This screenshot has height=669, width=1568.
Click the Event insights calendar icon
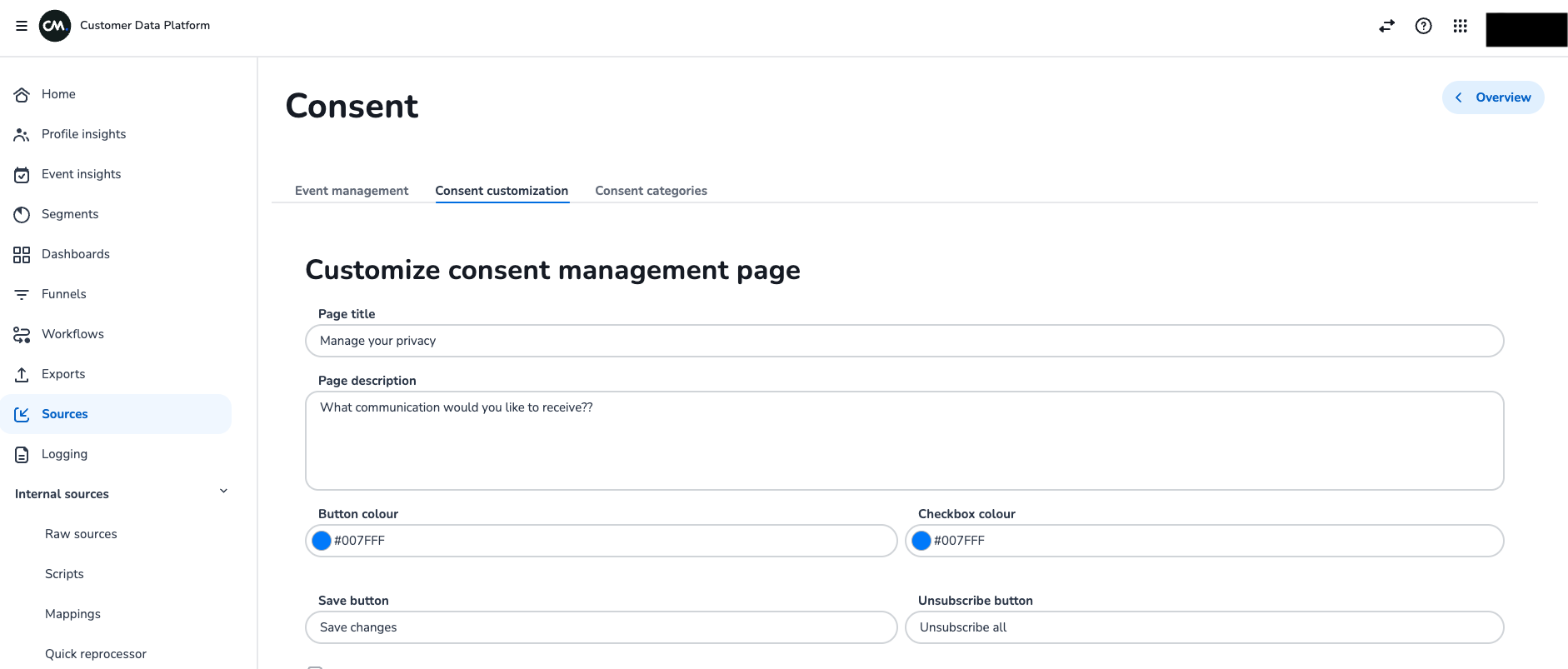[22, 174]
